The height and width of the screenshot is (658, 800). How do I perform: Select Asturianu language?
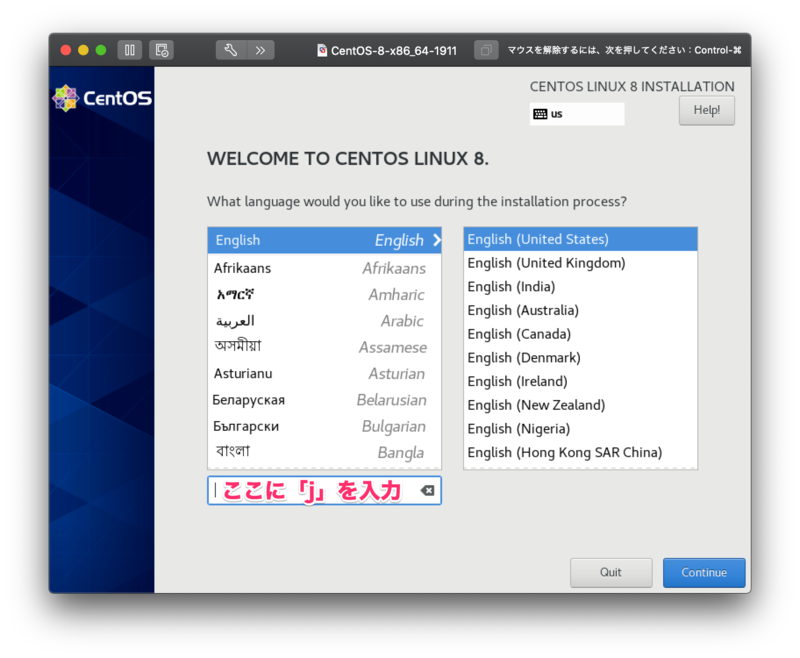[324, 373]
